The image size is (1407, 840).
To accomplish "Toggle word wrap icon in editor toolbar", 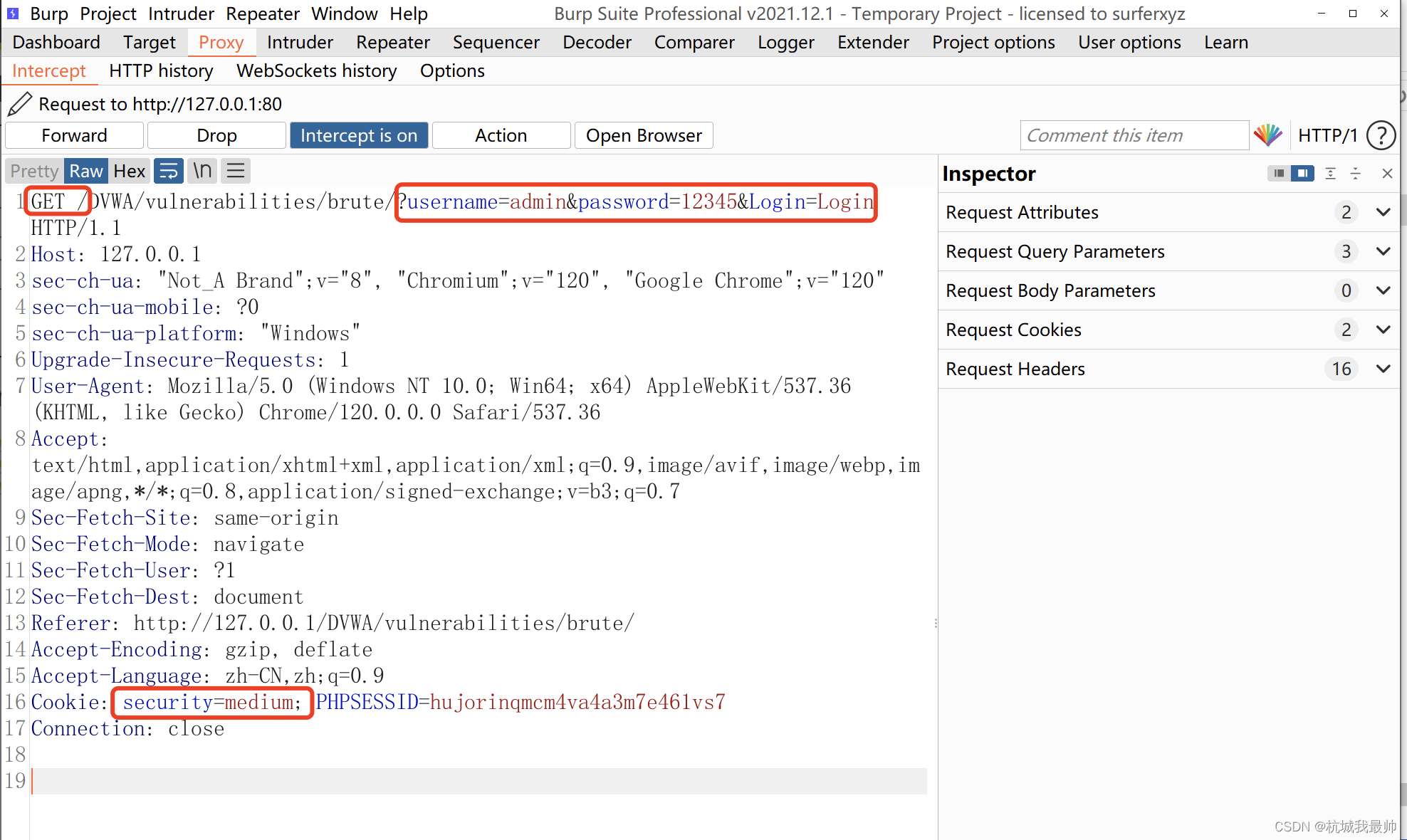I will (x=169, y=171).
